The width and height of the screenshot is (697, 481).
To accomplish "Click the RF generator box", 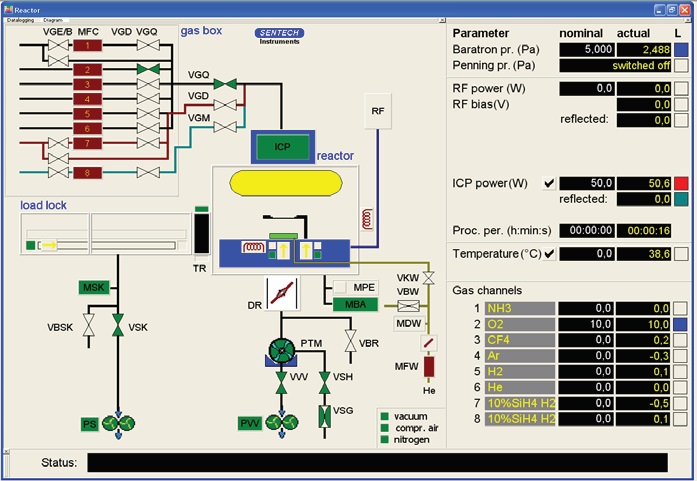I will coord(378,111).
